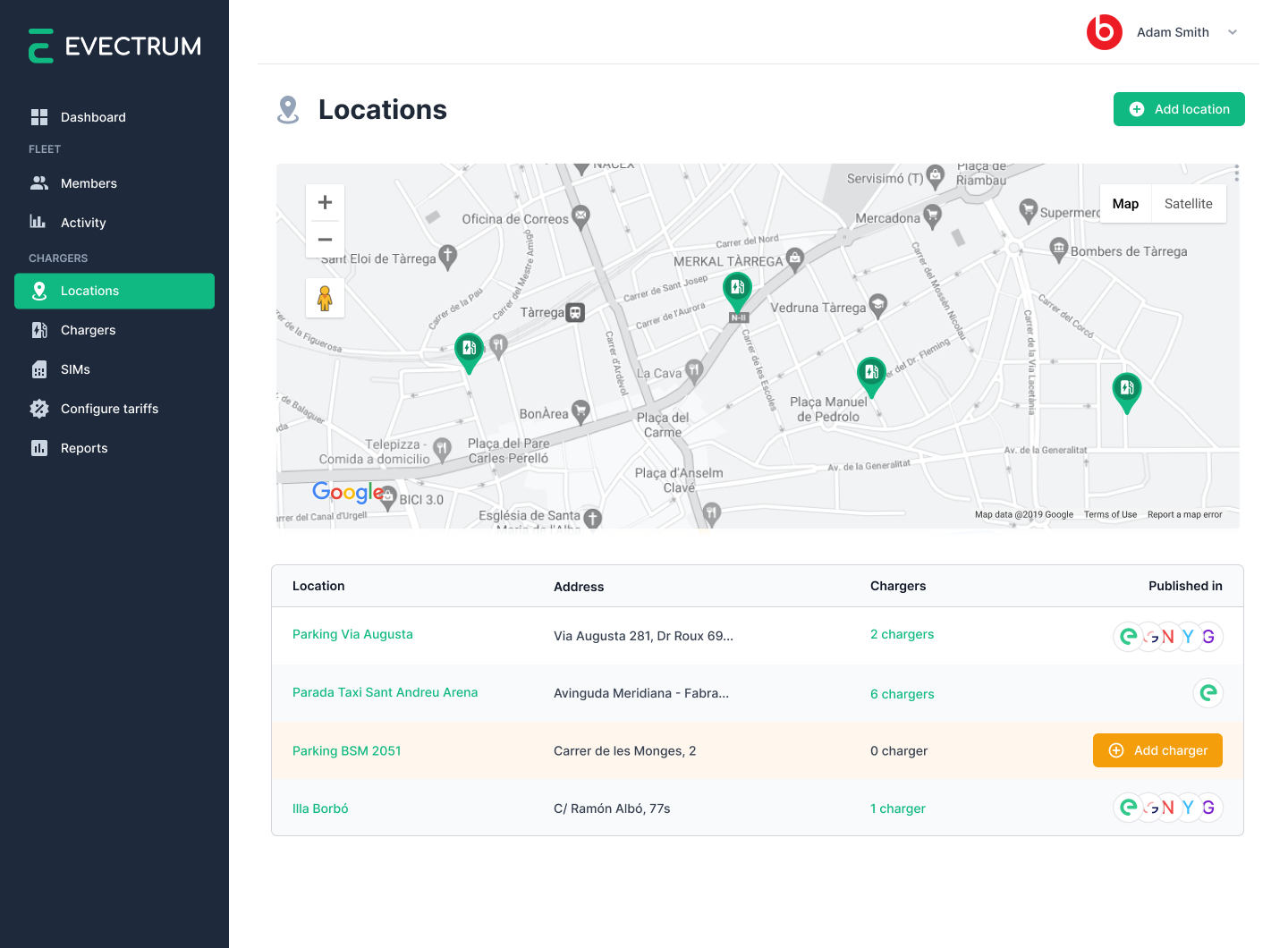Open the Reports sidebar icon
Viewport: 1288px width, 948px height.
coord(39,448)
